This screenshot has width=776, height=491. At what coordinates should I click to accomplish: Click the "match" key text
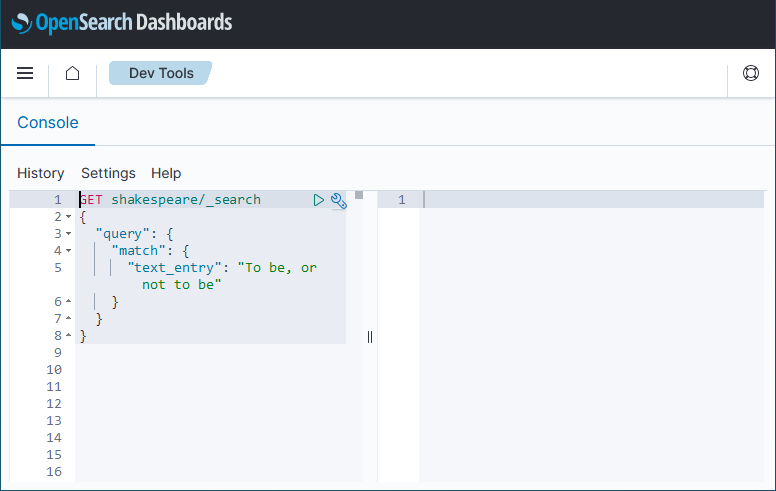tap(139, 250)
